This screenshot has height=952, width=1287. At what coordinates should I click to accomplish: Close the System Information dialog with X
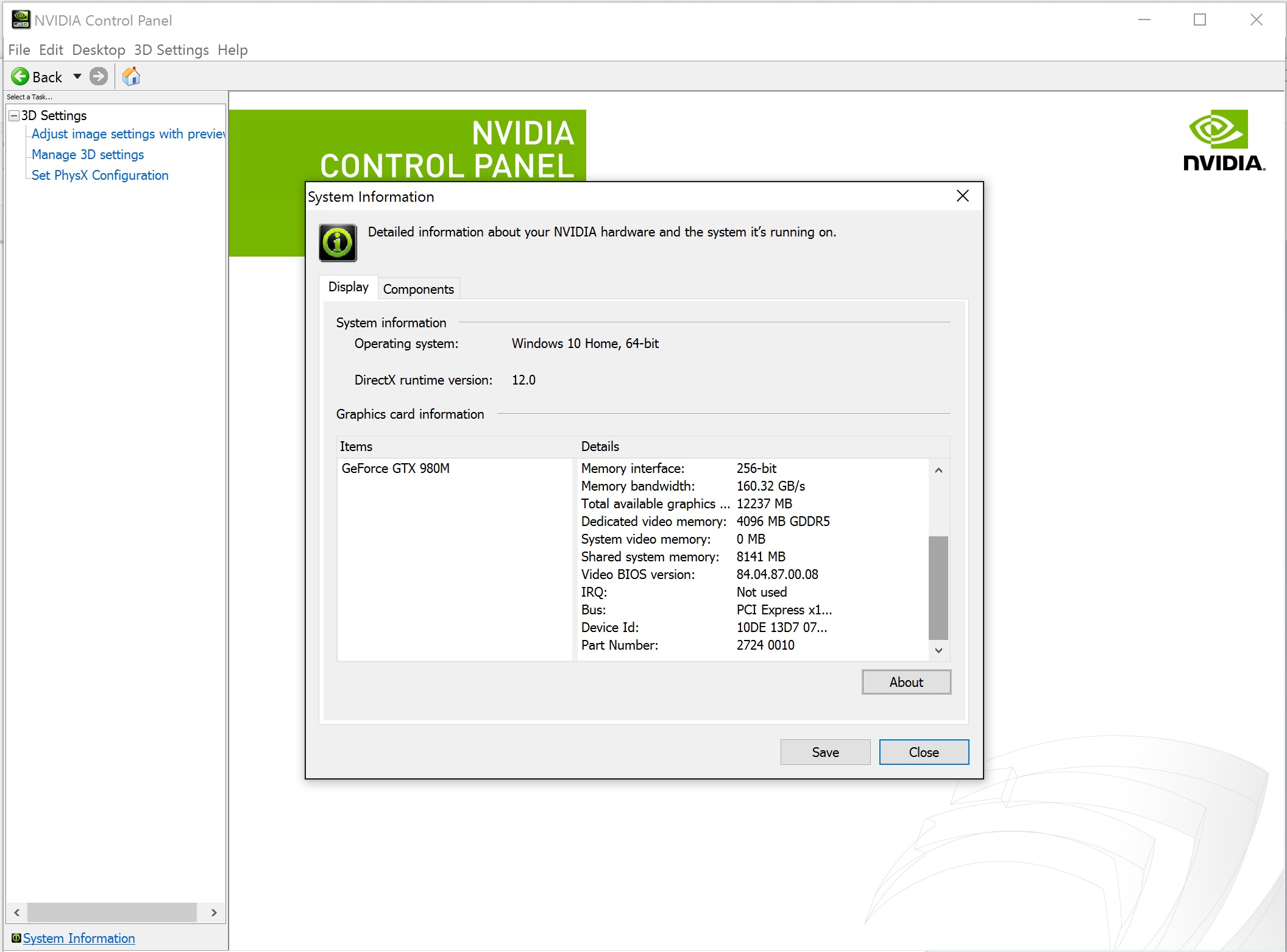pos(963,196)
